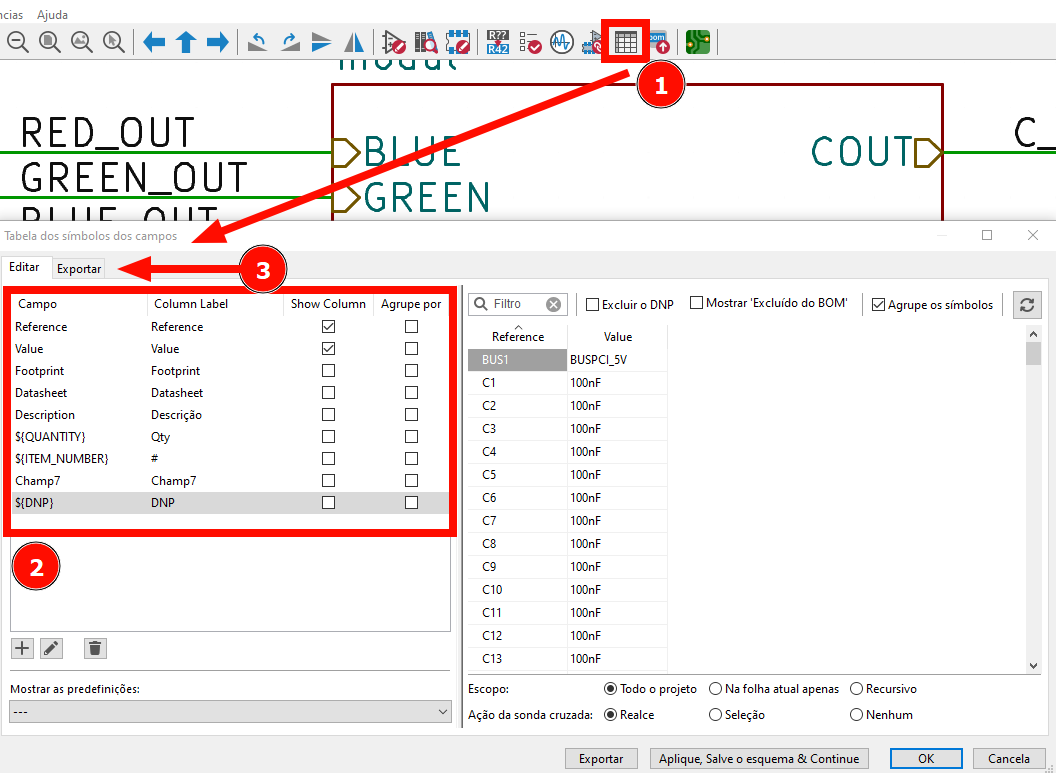Image resolution: width=1056 pixels, height=773 pixels.
Task: Click the annotate schematic R42 icon
Action: pyautogui.click(x=498, y=42)
